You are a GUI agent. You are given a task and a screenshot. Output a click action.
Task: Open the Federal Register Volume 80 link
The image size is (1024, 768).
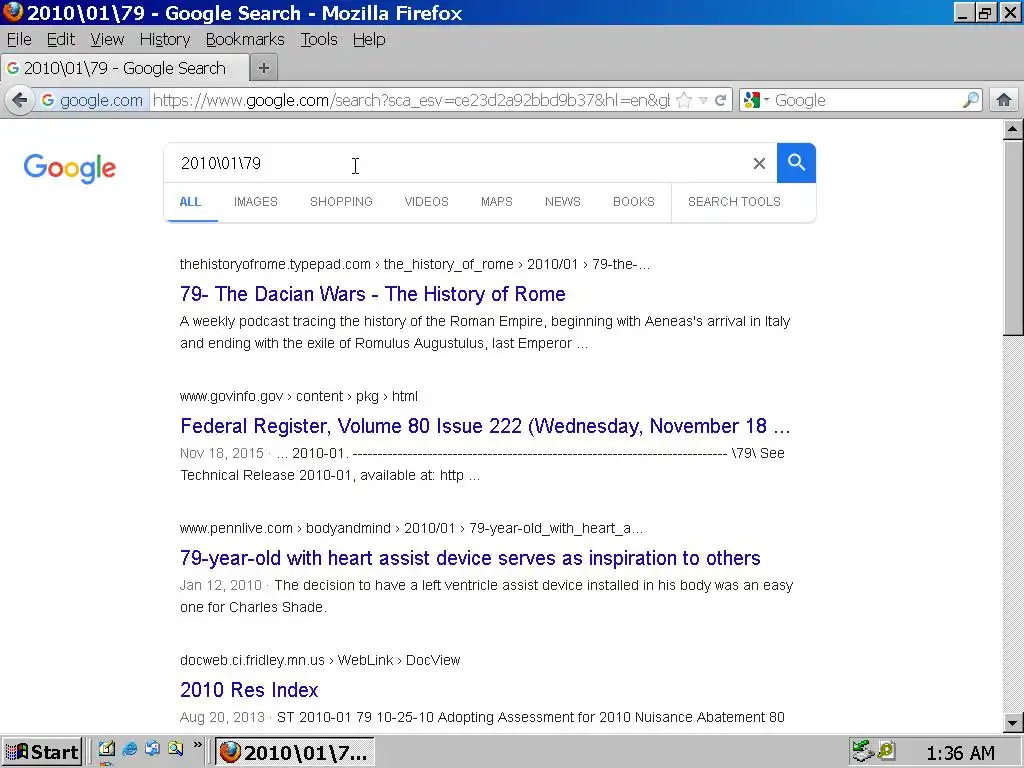pyautogui.click(x=485, y=426)
